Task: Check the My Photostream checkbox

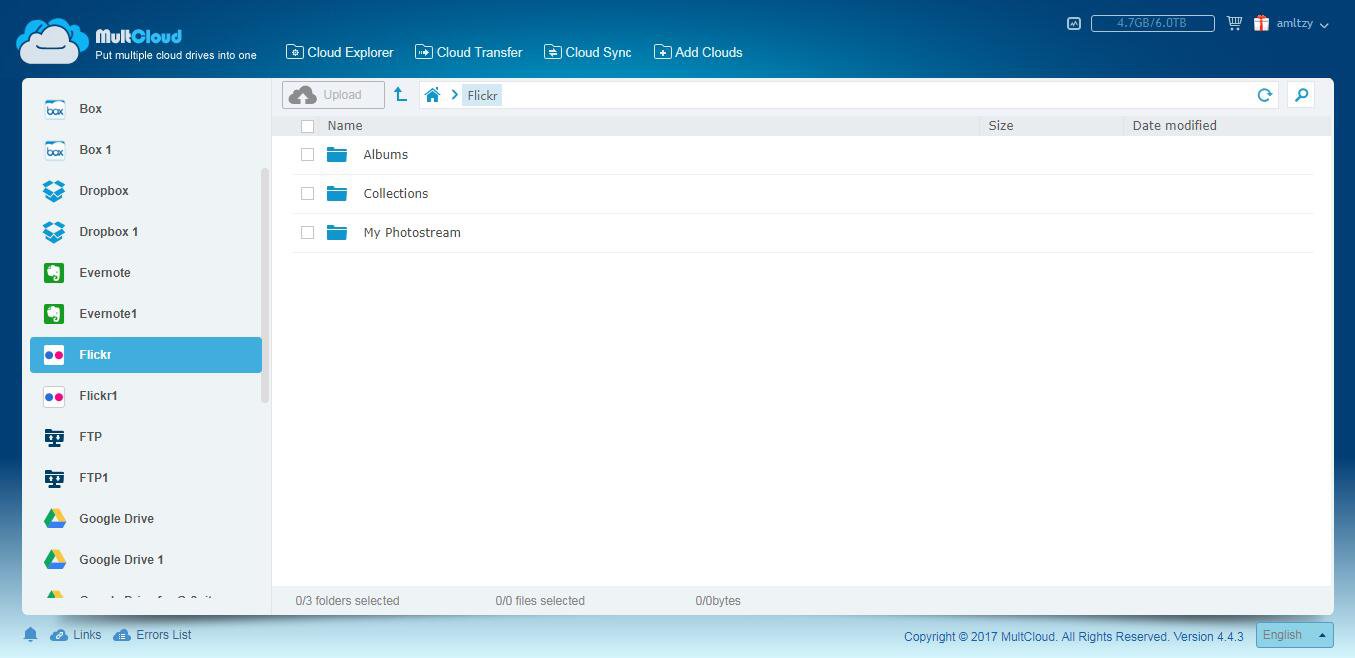Action: (x=307, y=232)
